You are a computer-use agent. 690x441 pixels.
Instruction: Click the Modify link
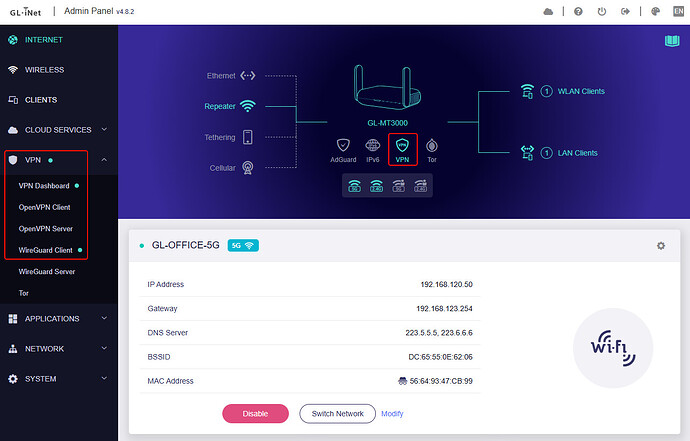point(392,414)
